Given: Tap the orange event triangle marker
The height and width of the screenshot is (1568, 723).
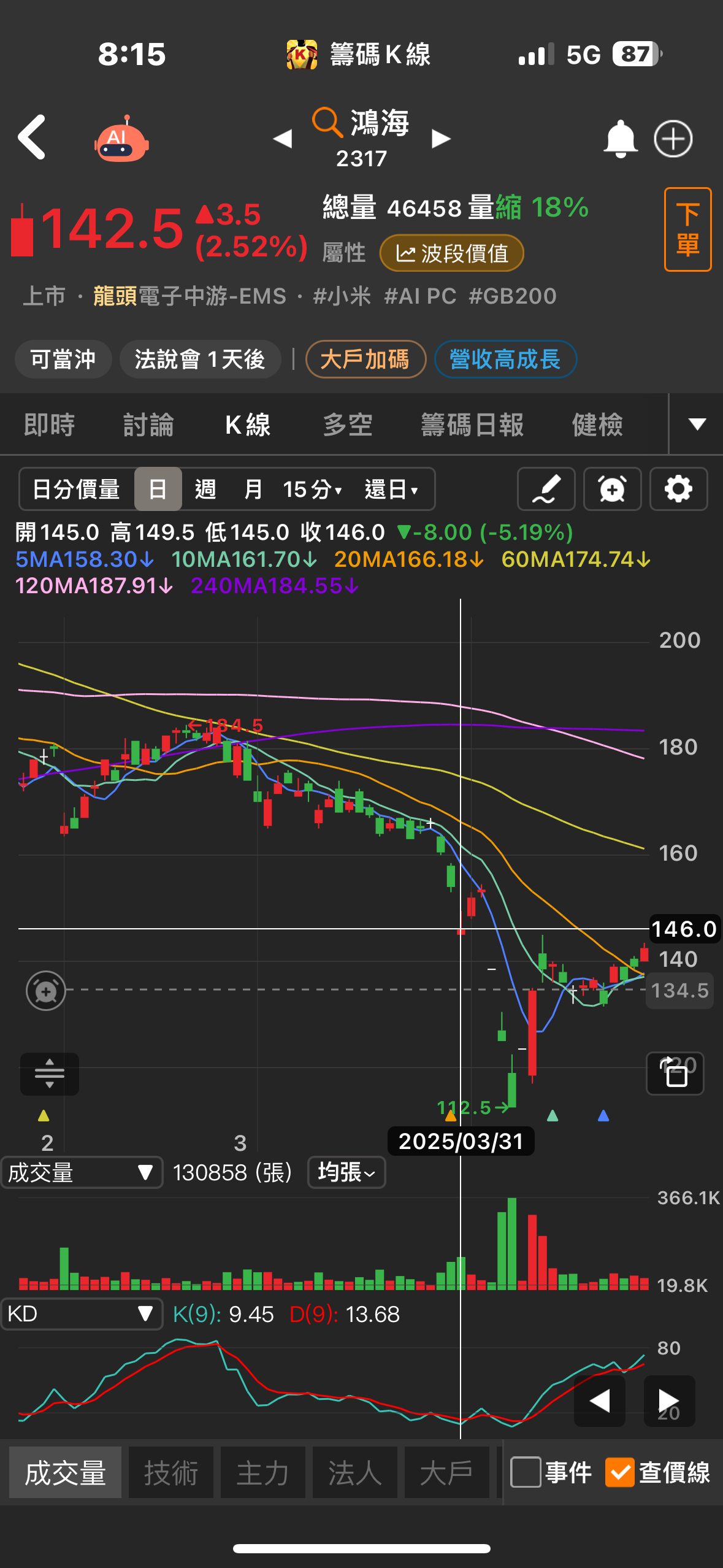Looking at the screenshot, I should pyautogui.click(x=451, y=1115).
